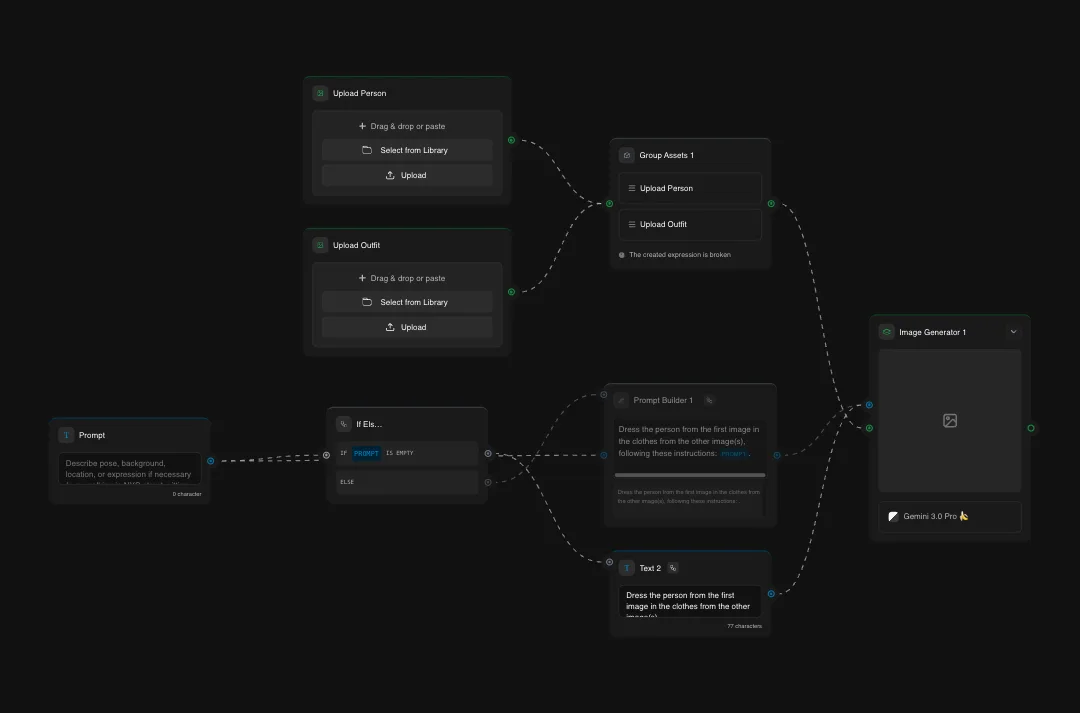Image resolution: width=1080 pixels, height=713 pixels.
Task: Click the T icon on the Prompt node
Action: (68, 435)
